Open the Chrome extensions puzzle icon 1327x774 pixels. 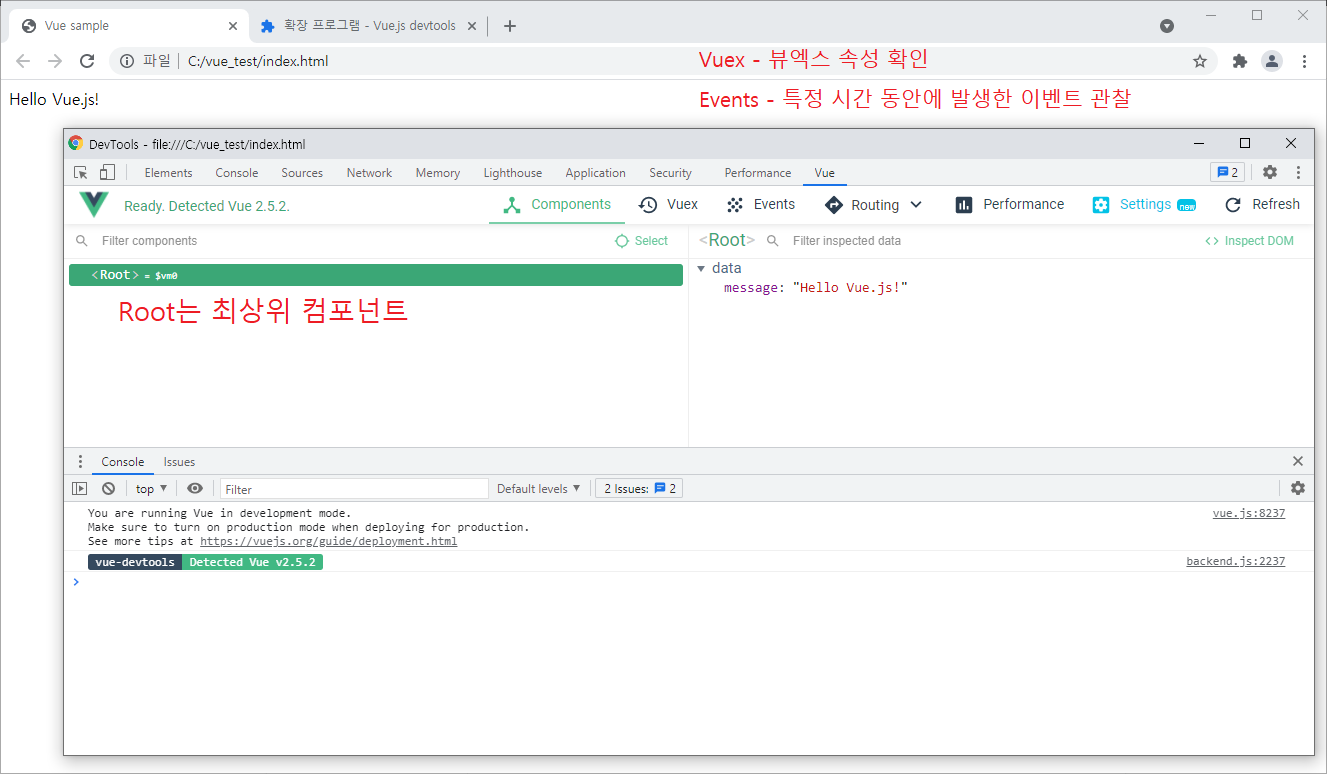1240,61
